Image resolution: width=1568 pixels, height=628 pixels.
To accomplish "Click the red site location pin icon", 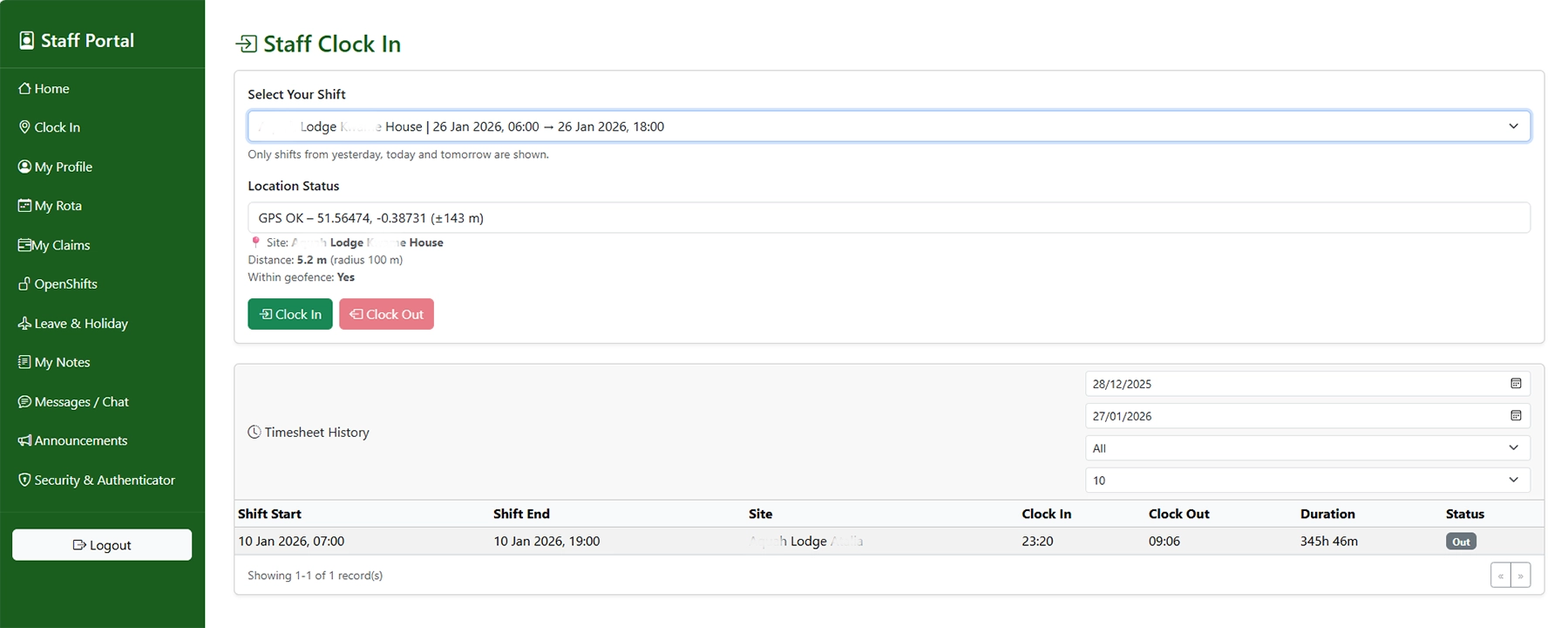I will pos(255,242).
